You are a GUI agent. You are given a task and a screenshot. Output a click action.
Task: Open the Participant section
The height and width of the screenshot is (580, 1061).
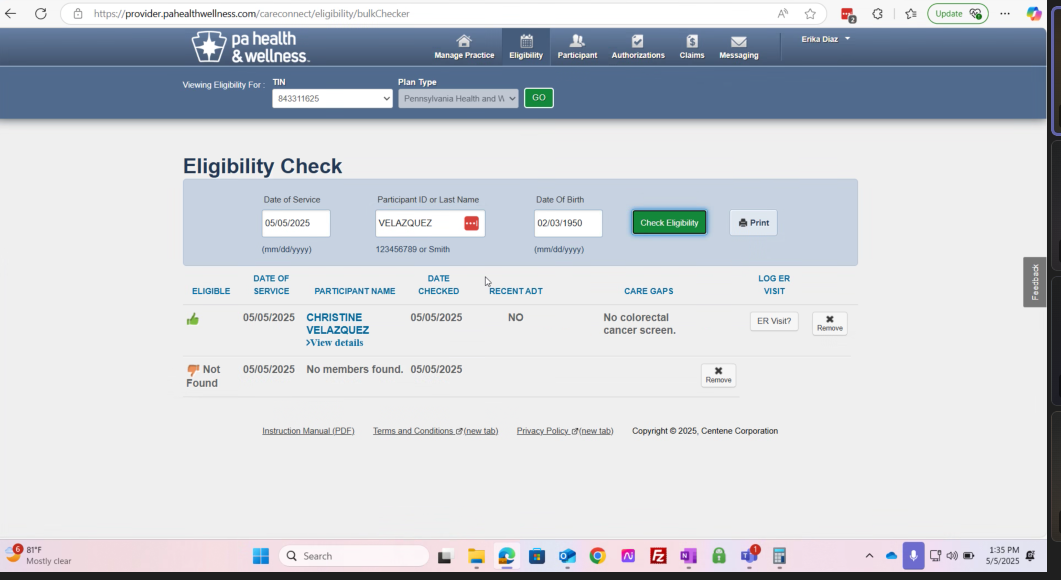click(x=577, y=47)
